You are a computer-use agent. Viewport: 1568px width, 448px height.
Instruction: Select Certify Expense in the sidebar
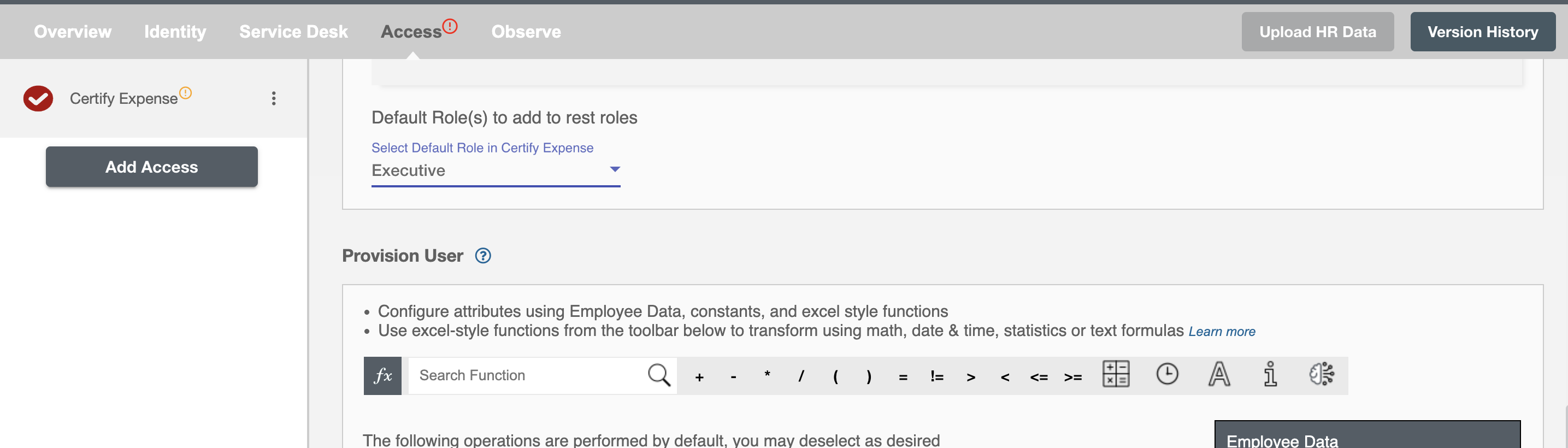(x=123, y=98)
